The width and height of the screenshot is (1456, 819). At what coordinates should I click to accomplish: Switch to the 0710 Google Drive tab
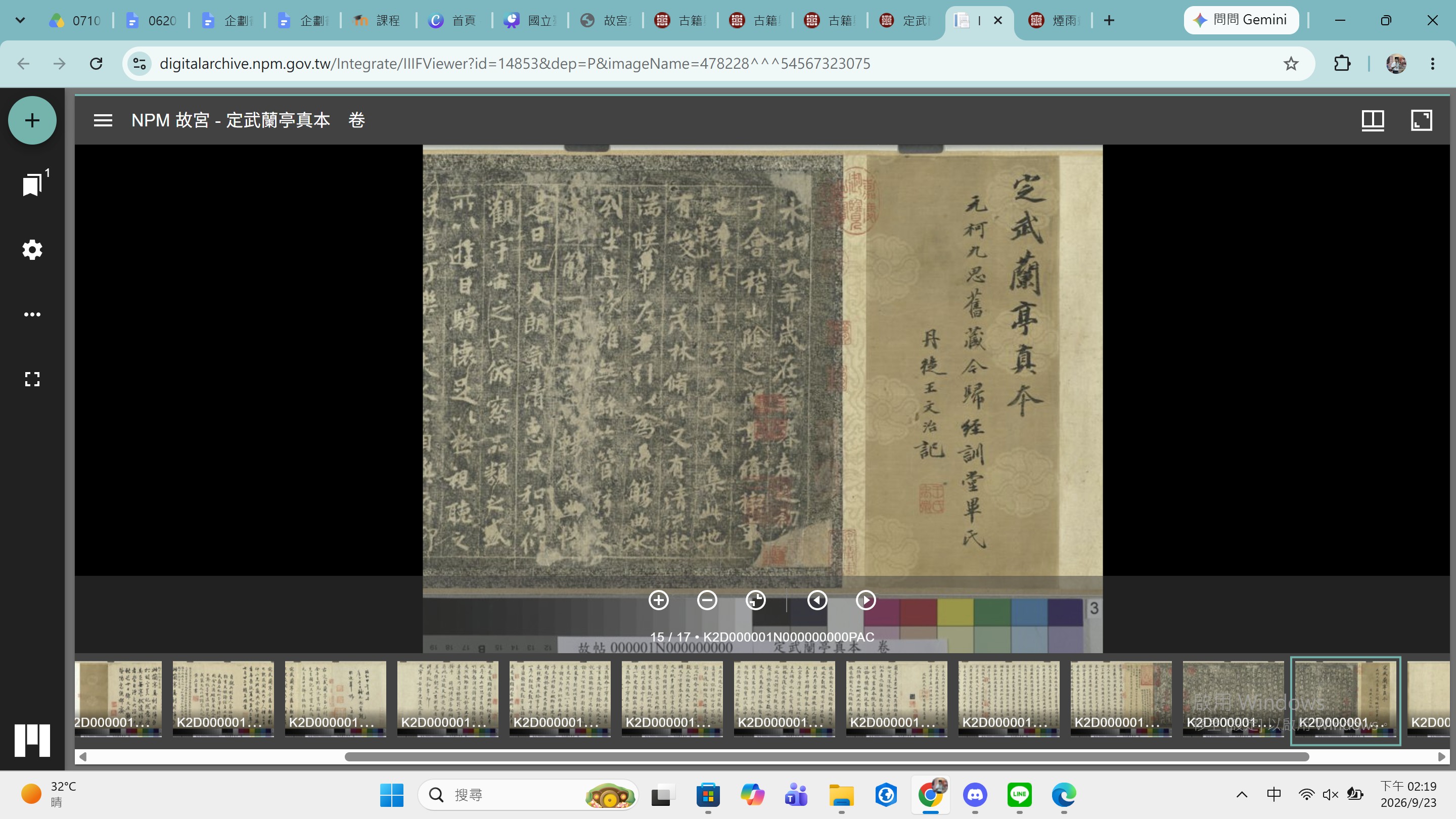click(x=76, y=20)
